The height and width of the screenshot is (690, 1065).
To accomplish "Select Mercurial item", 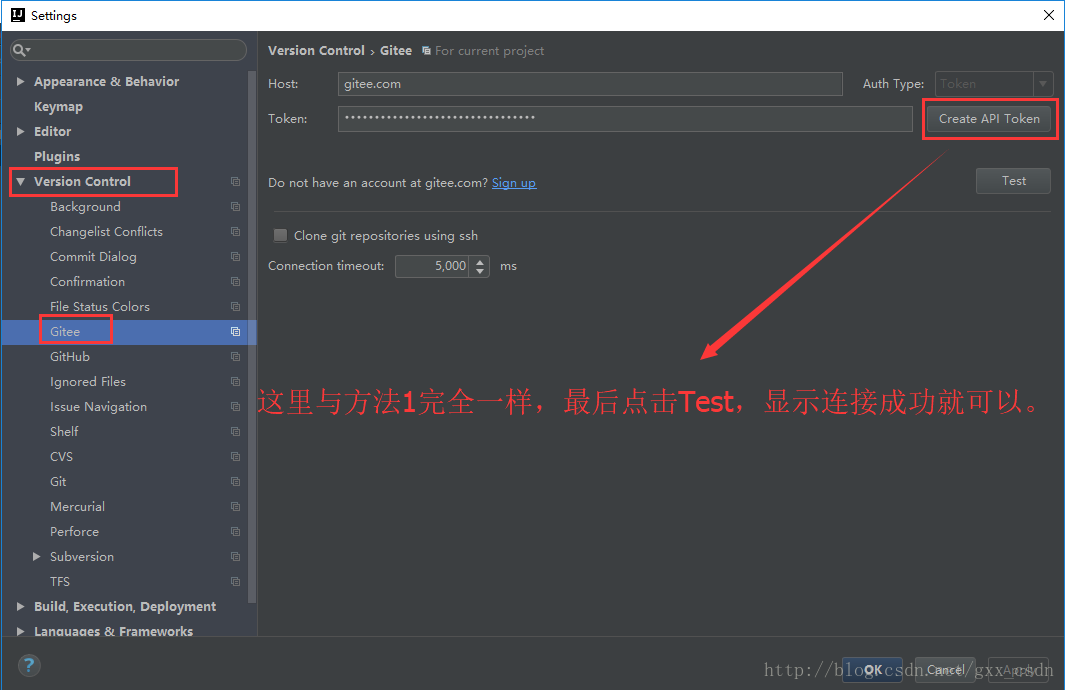I will click(77, 507).
